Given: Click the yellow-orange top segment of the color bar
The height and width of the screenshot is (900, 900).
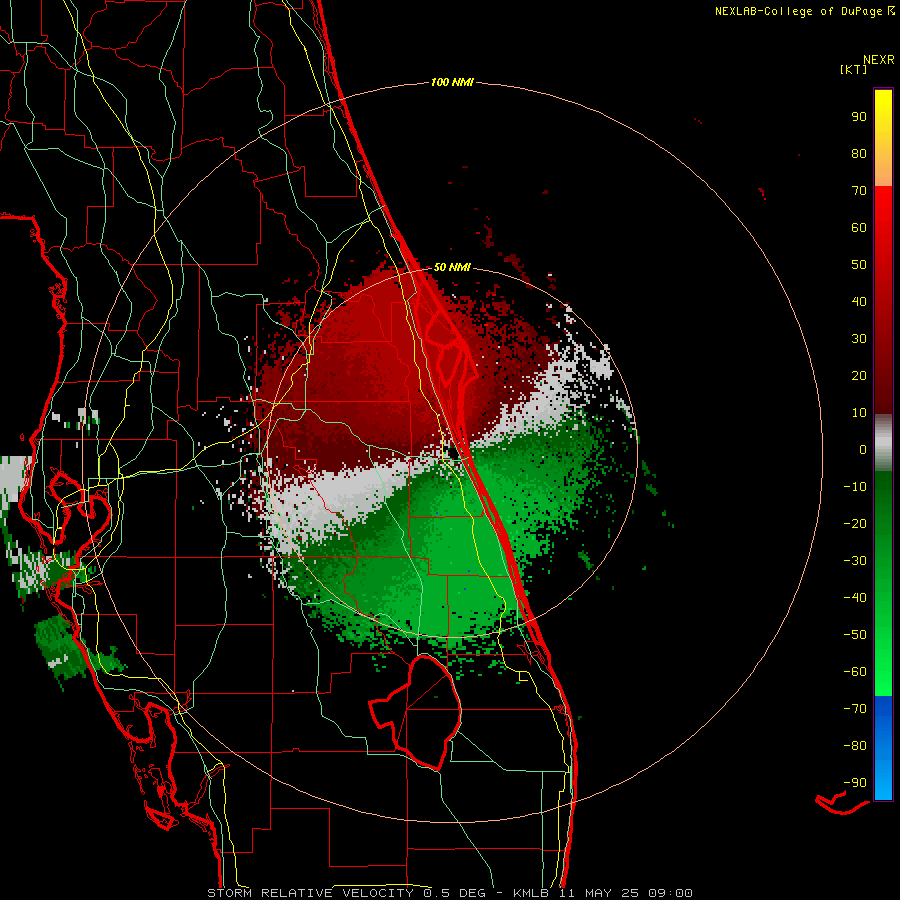Looking at the screenshot, I should 883,138.
